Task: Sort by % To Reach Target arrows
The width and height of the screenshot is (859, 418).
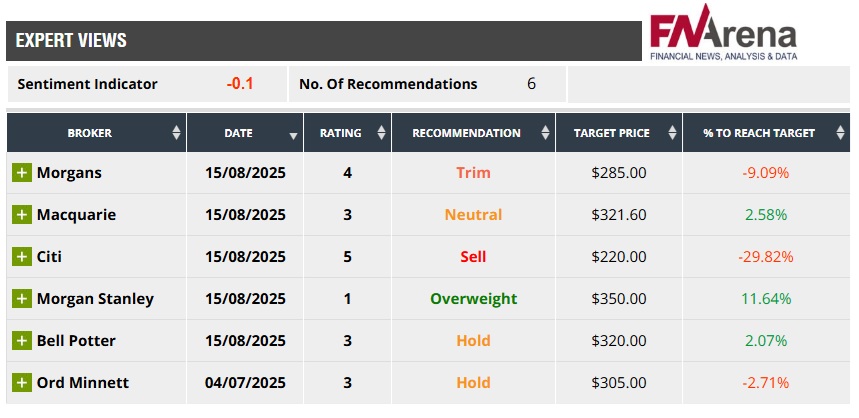Action: click(x=837, y=133)
